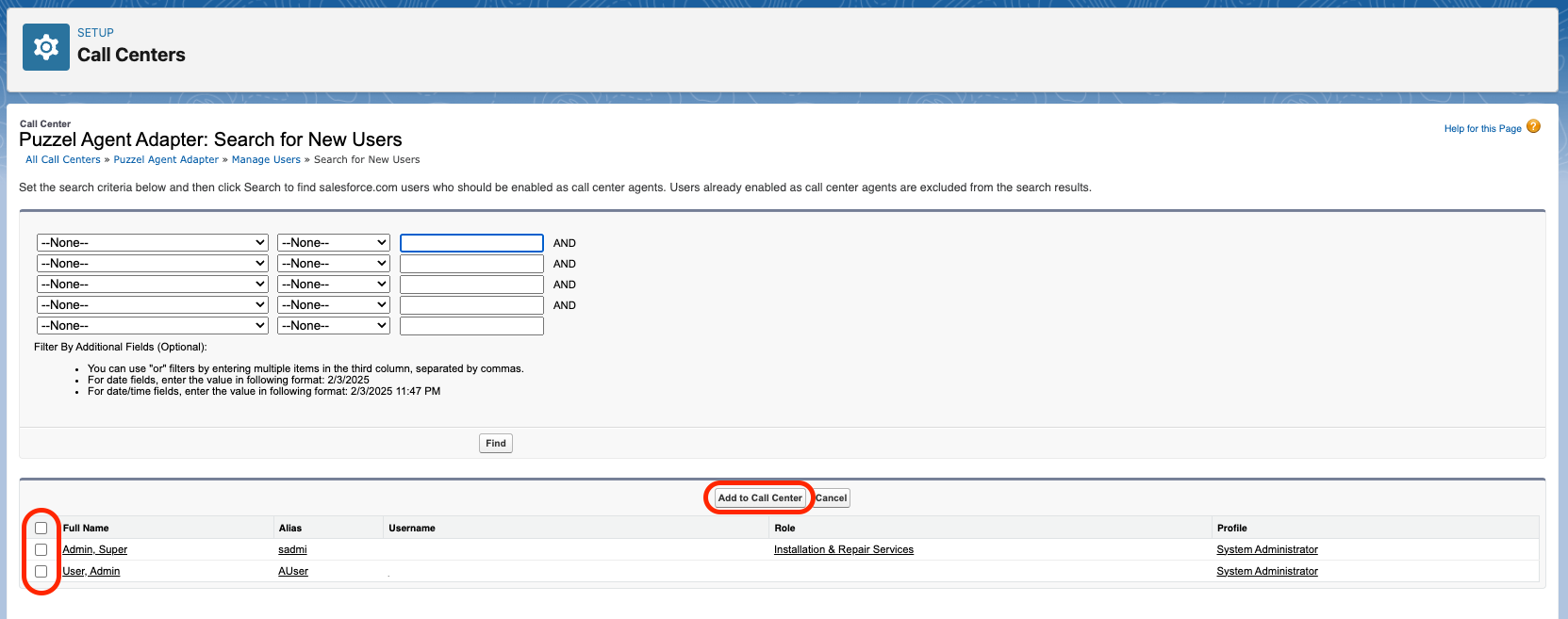This screenshot has width=1568, height=619.
Task: Open System Administrator profile for Admin, Super
Action: coord(1267,550)
